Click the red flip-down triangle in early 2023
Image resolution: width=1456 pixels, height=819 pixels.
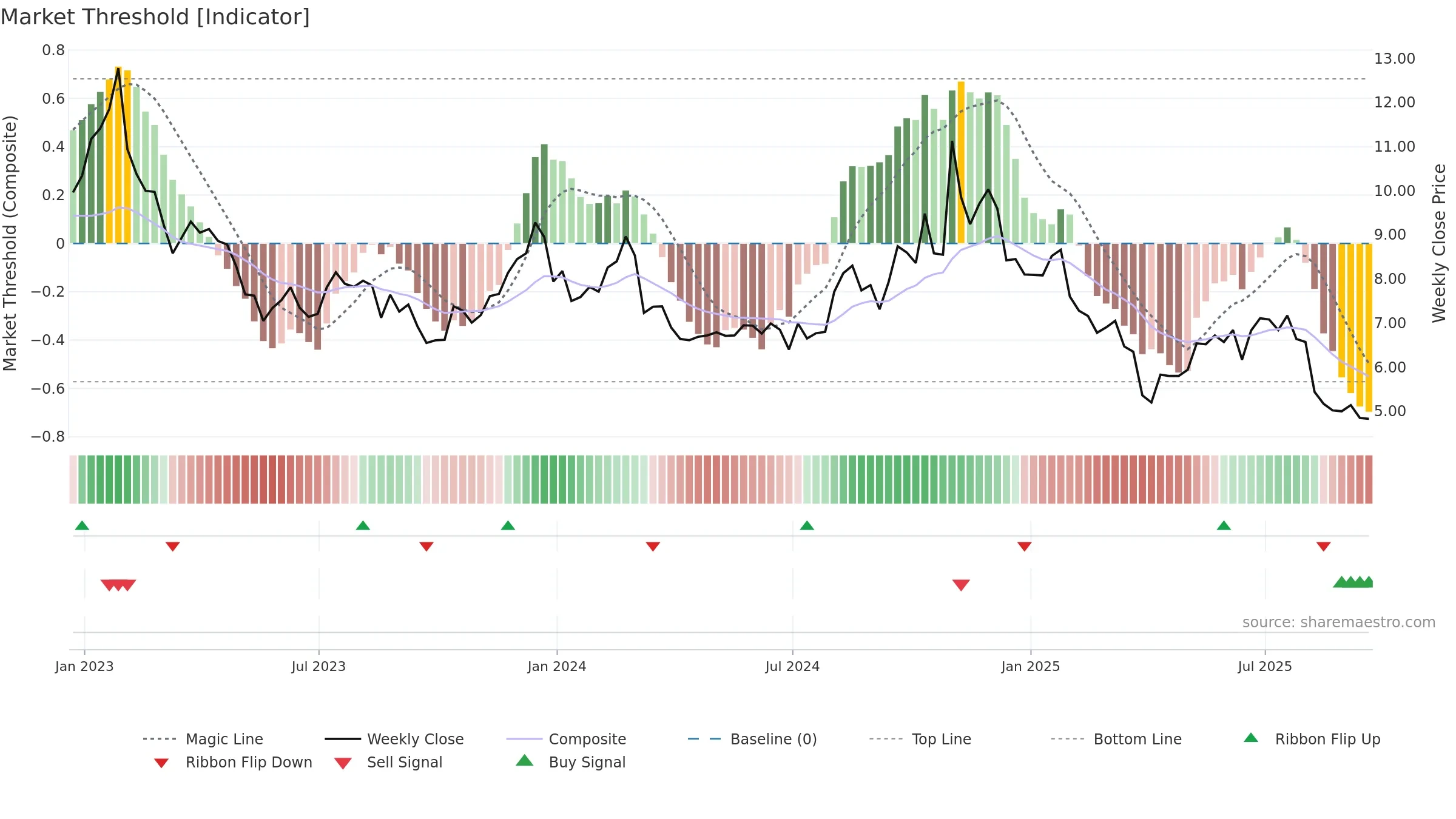click(x=172, y=547)
